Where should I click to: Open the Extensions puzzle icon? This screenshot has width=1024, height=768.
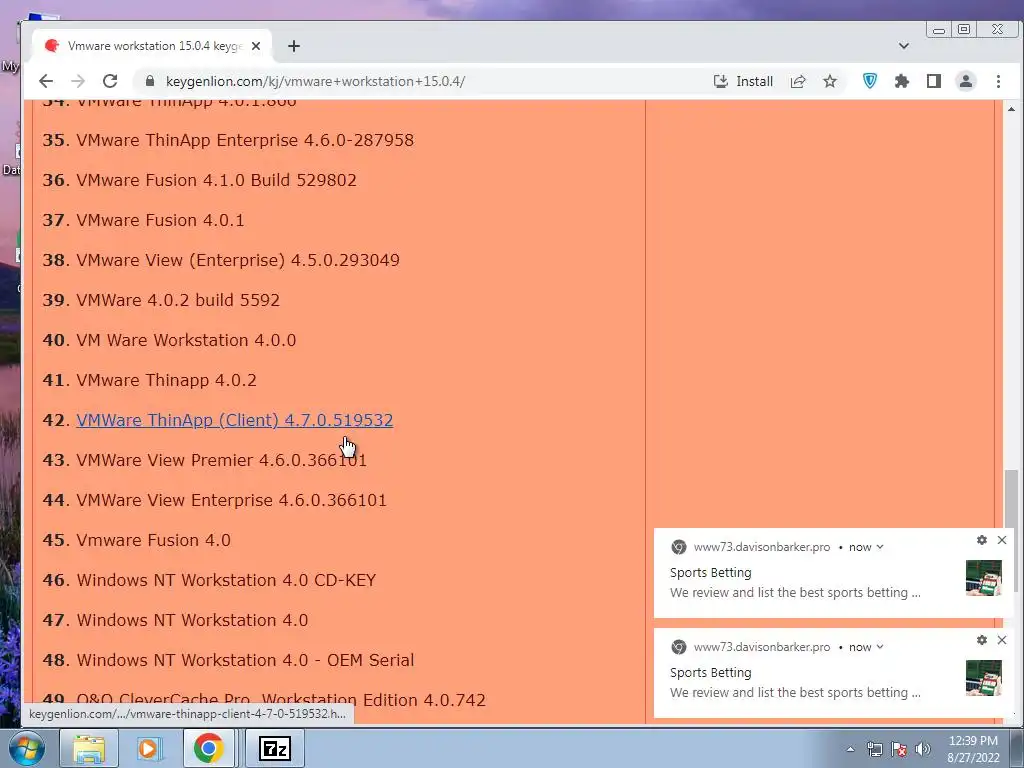(x=902, y=81)
